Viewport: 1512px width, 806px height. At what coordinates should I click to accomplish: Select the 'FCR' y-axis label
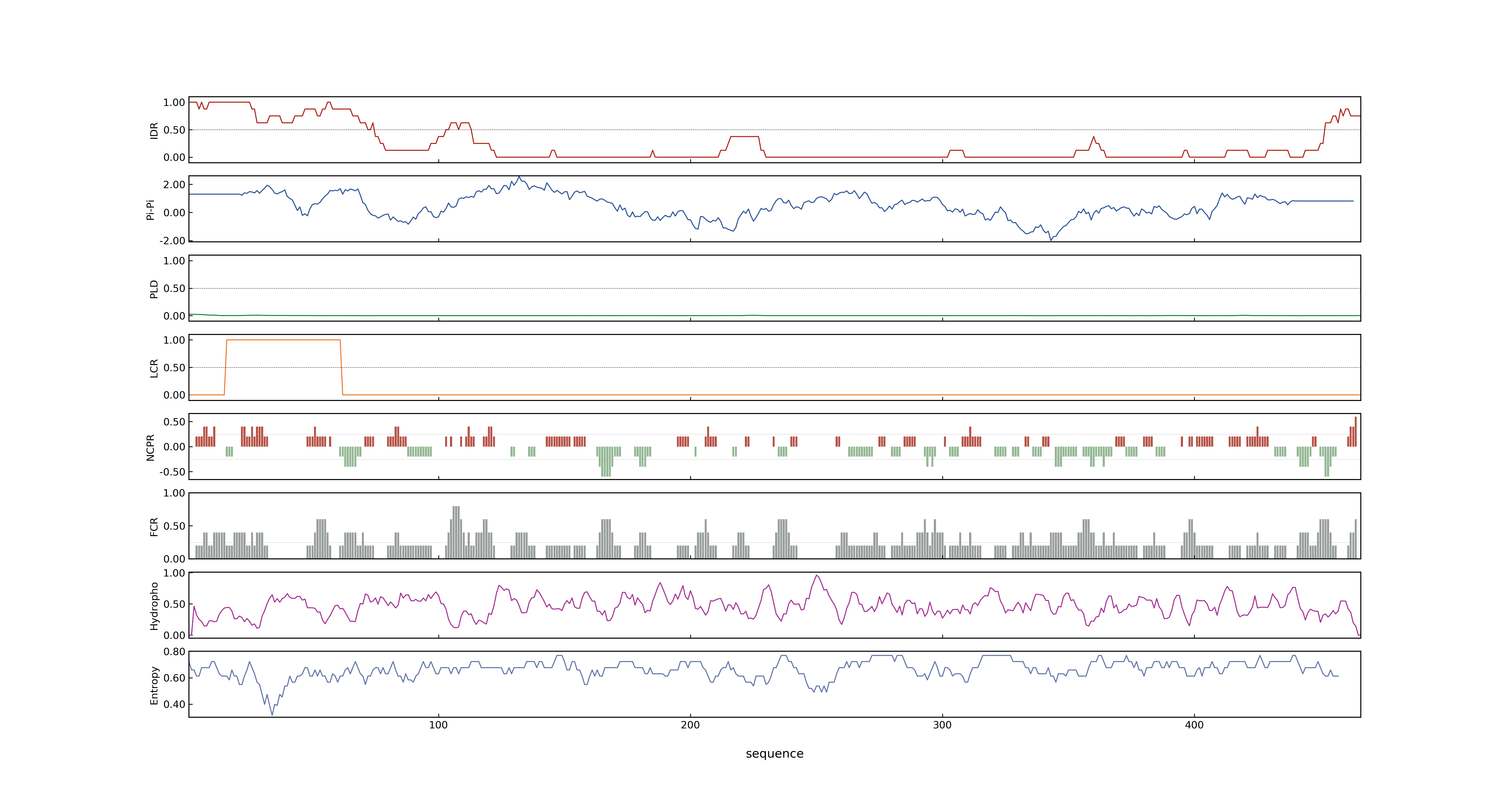coord(154,526)
